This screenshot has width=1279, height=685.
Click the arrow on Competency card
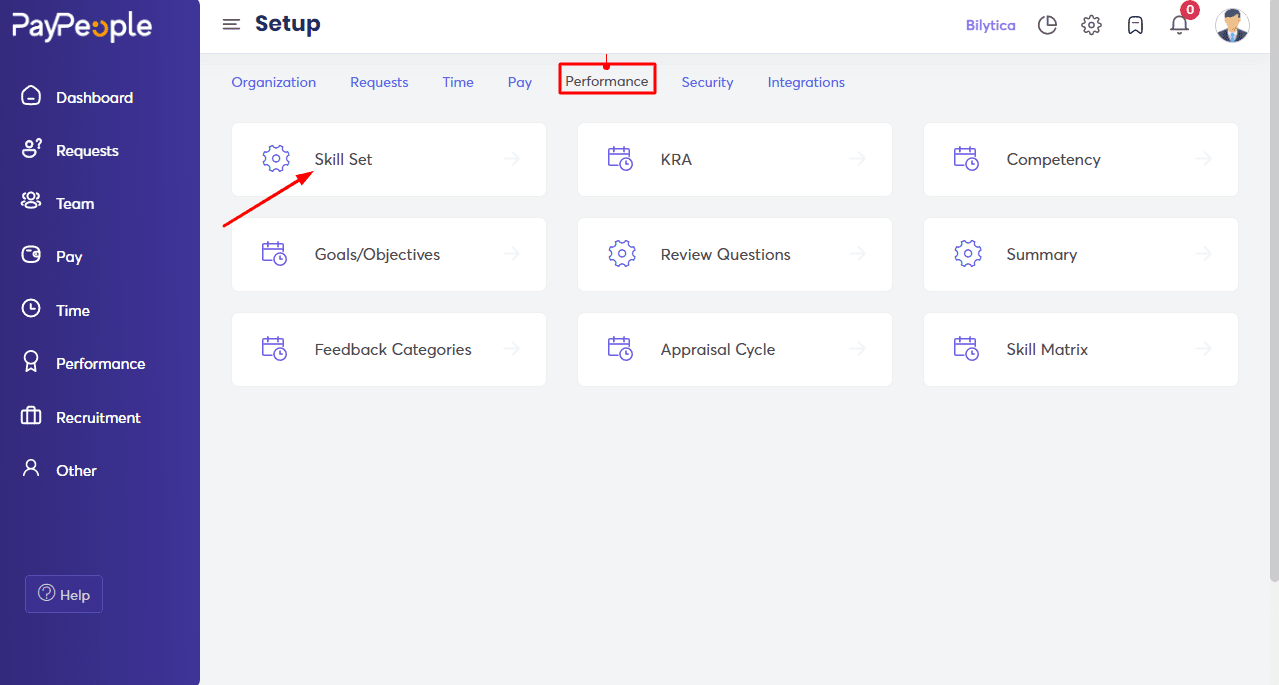click(x=1203, y=159)
